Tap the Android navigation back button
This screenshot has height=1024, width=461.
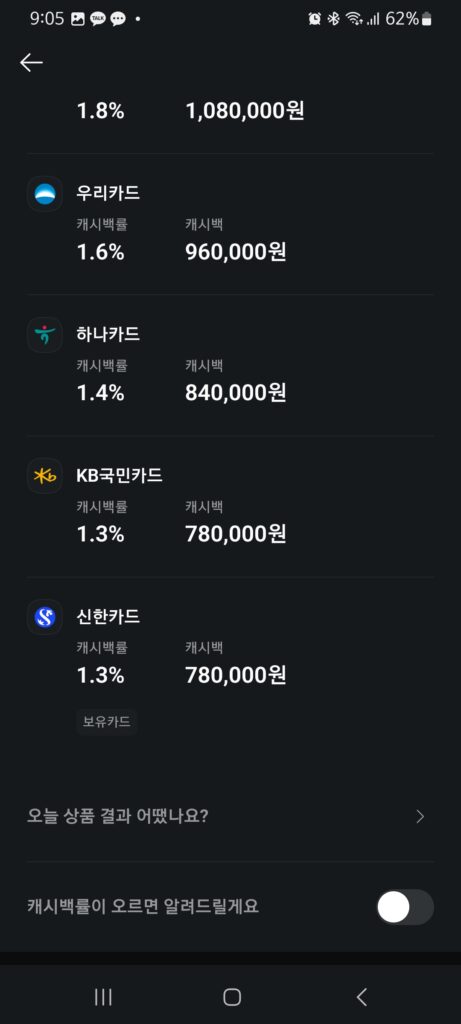[362, 997]
